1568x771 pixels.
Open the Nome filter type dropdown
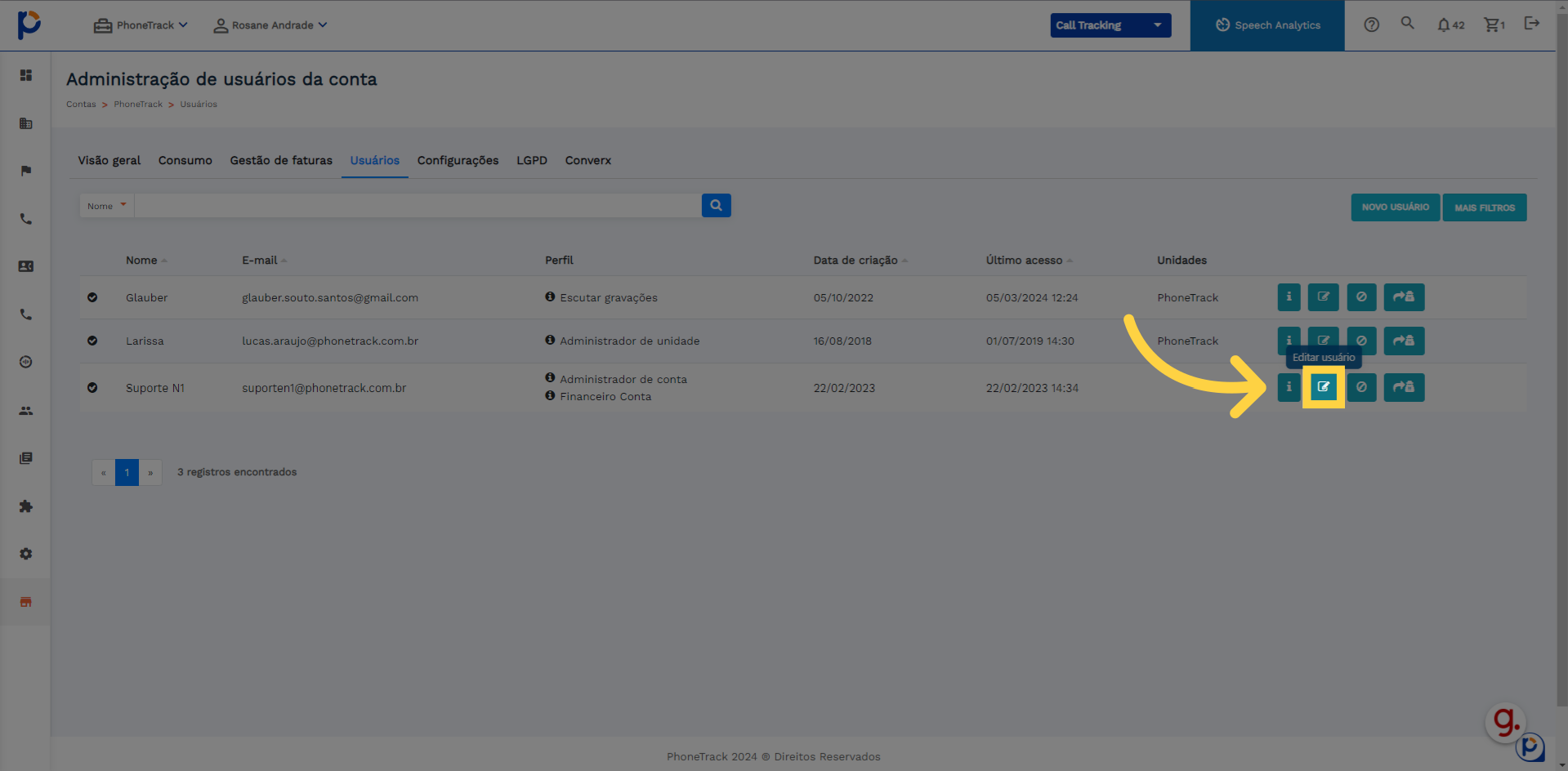tap(107, 206)
